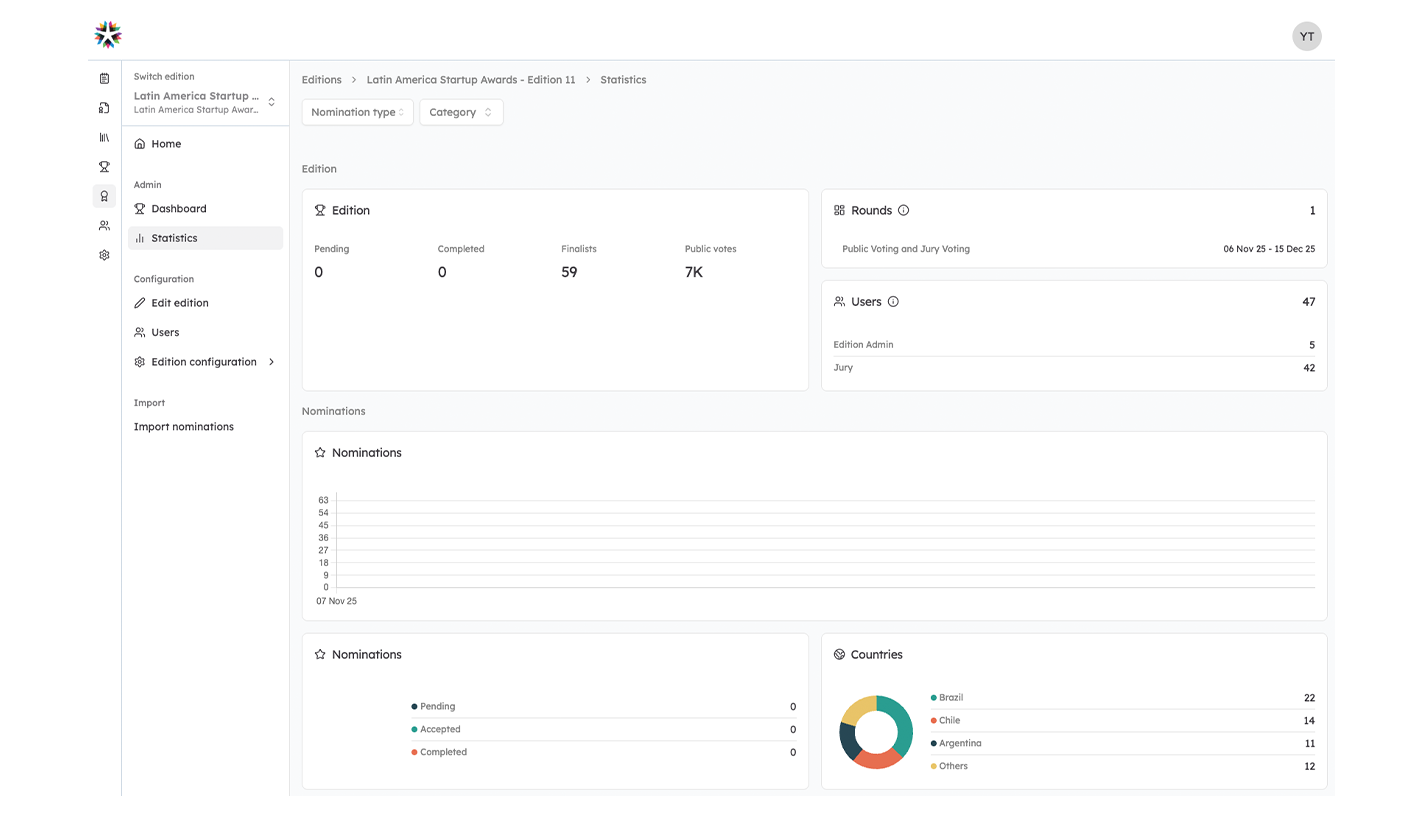Expand the Edition configuration submenu

tap(205, 362)
